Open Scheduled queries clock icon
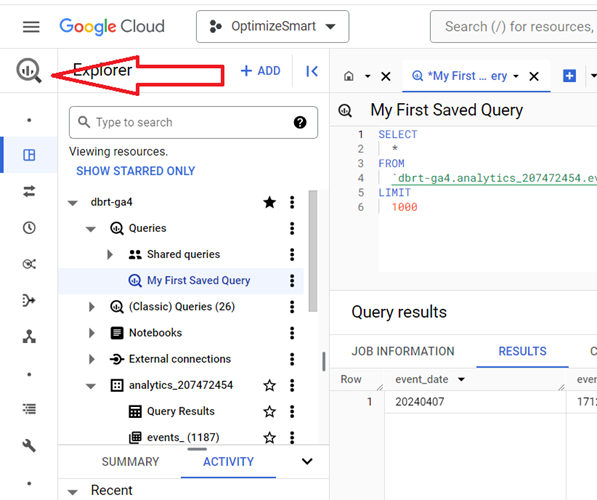 [x=29, y=228]
